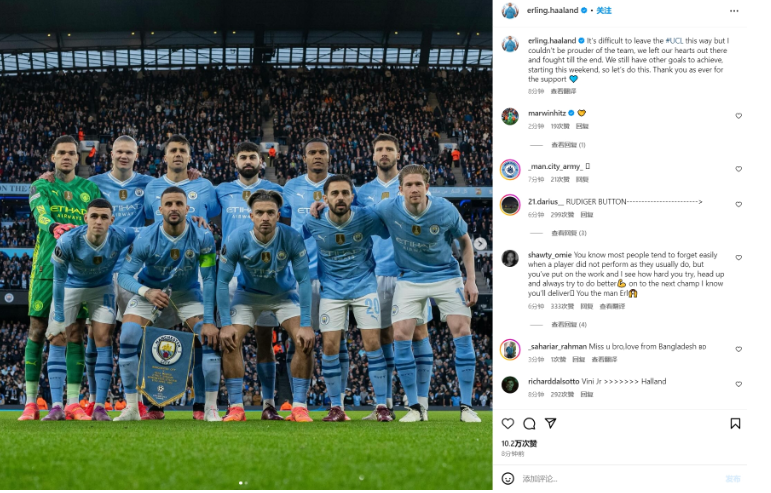Expand replies under marwinhitz's comment
771x493 pixels.
click(568, 145)
